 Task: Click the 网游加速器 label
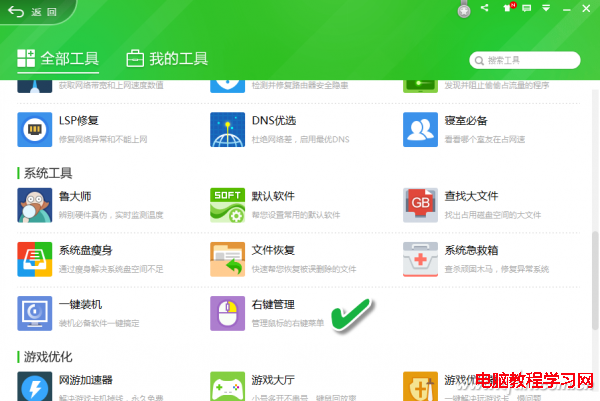[x=86, y=380]
